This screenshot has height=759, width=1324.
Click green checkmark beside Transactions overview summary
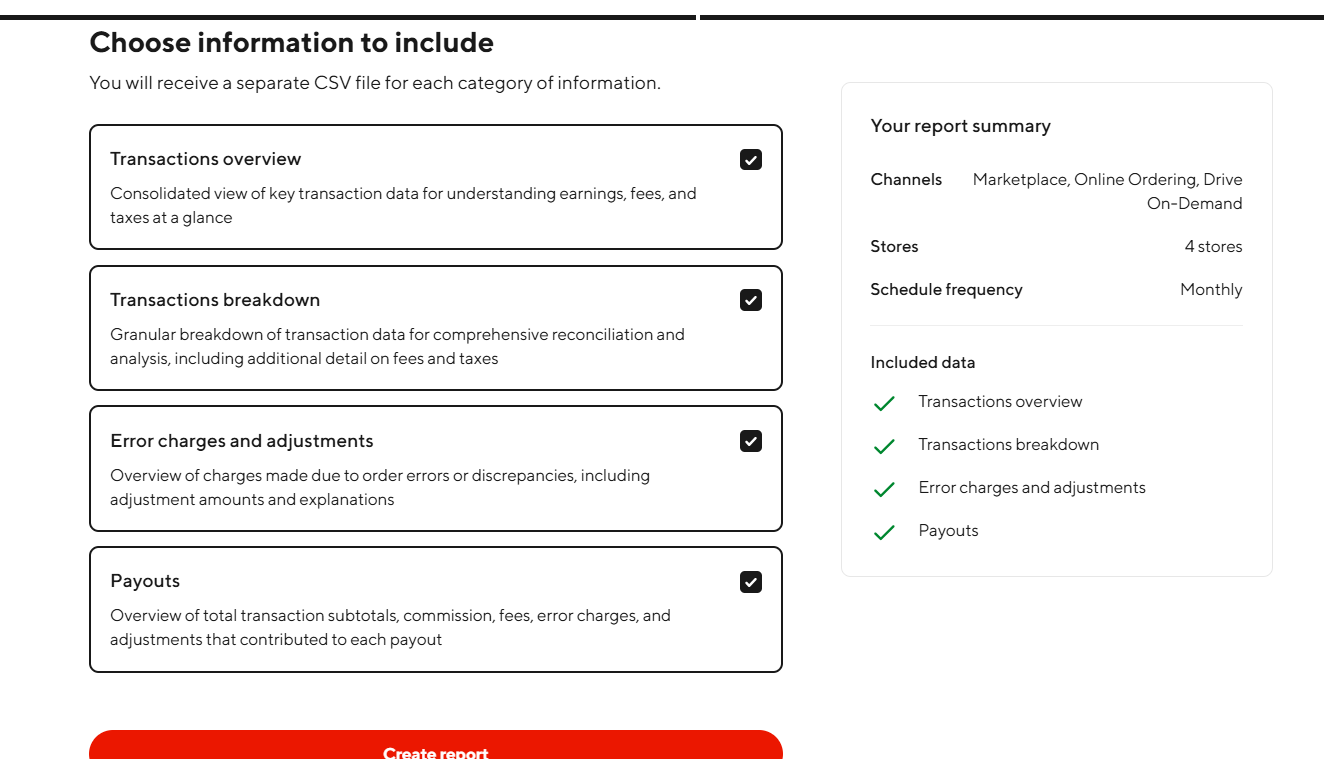(884, 404)
